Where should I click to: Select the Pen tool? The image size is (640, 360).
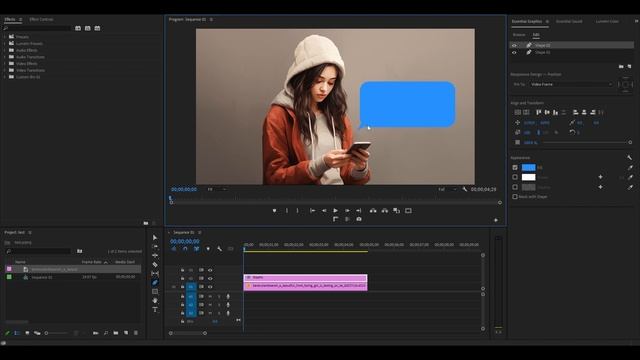click(155, 282)
